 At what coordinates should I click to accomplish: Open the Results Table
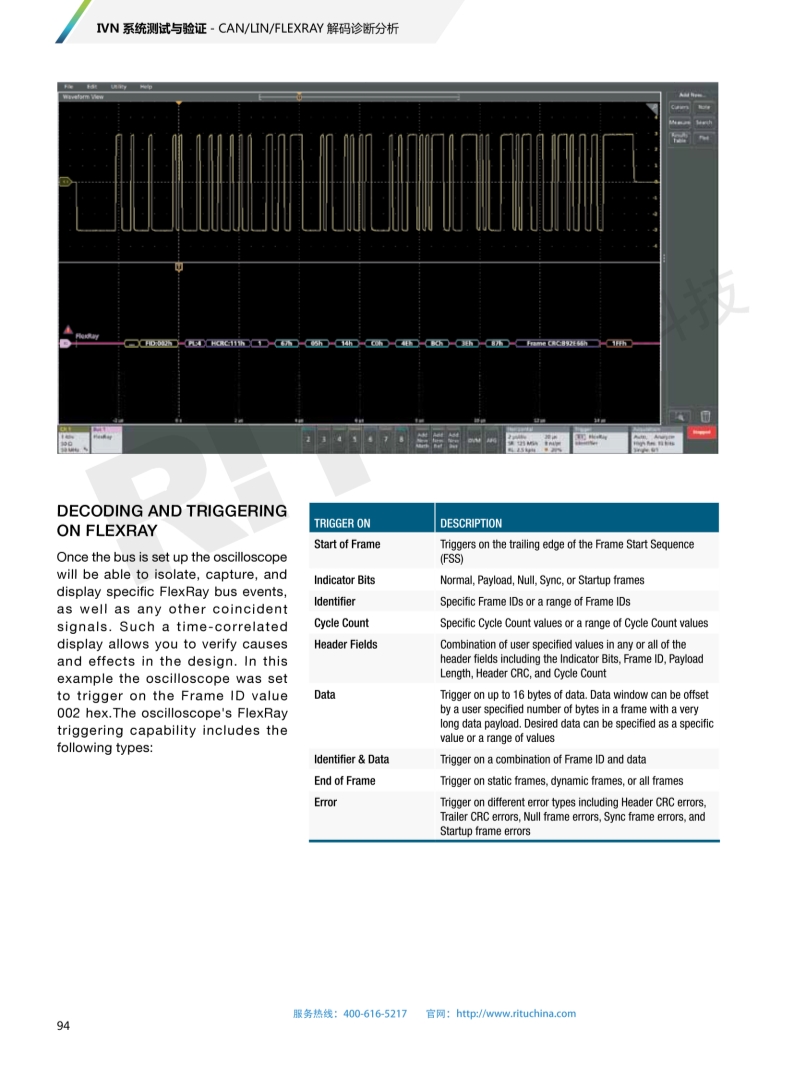[679, 138]
